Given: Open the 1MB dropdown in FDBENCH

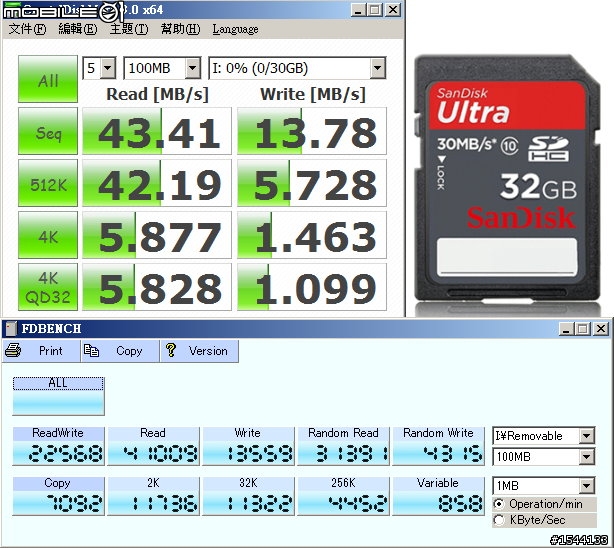Looking at the screenshot, I should click(x=544, y=486).
